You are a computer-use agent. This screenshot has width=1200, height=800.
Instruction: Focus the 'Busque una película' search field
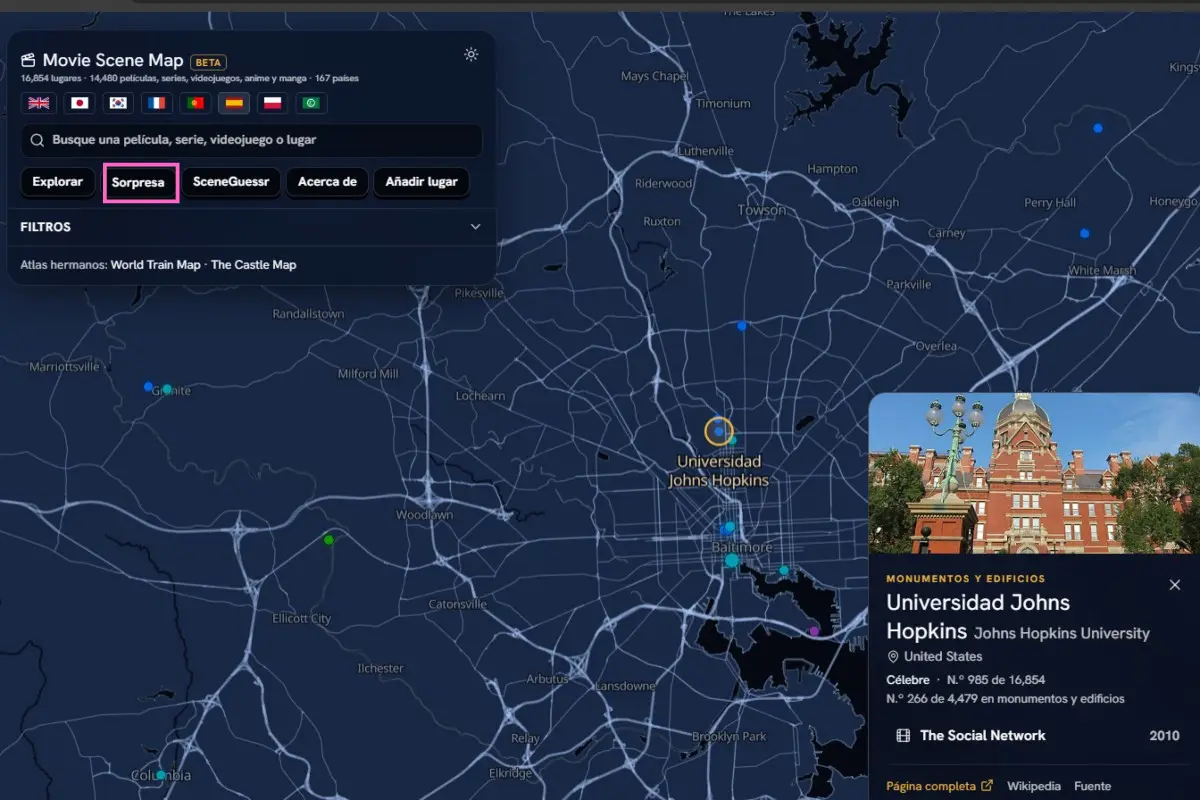tap(251, 141)
